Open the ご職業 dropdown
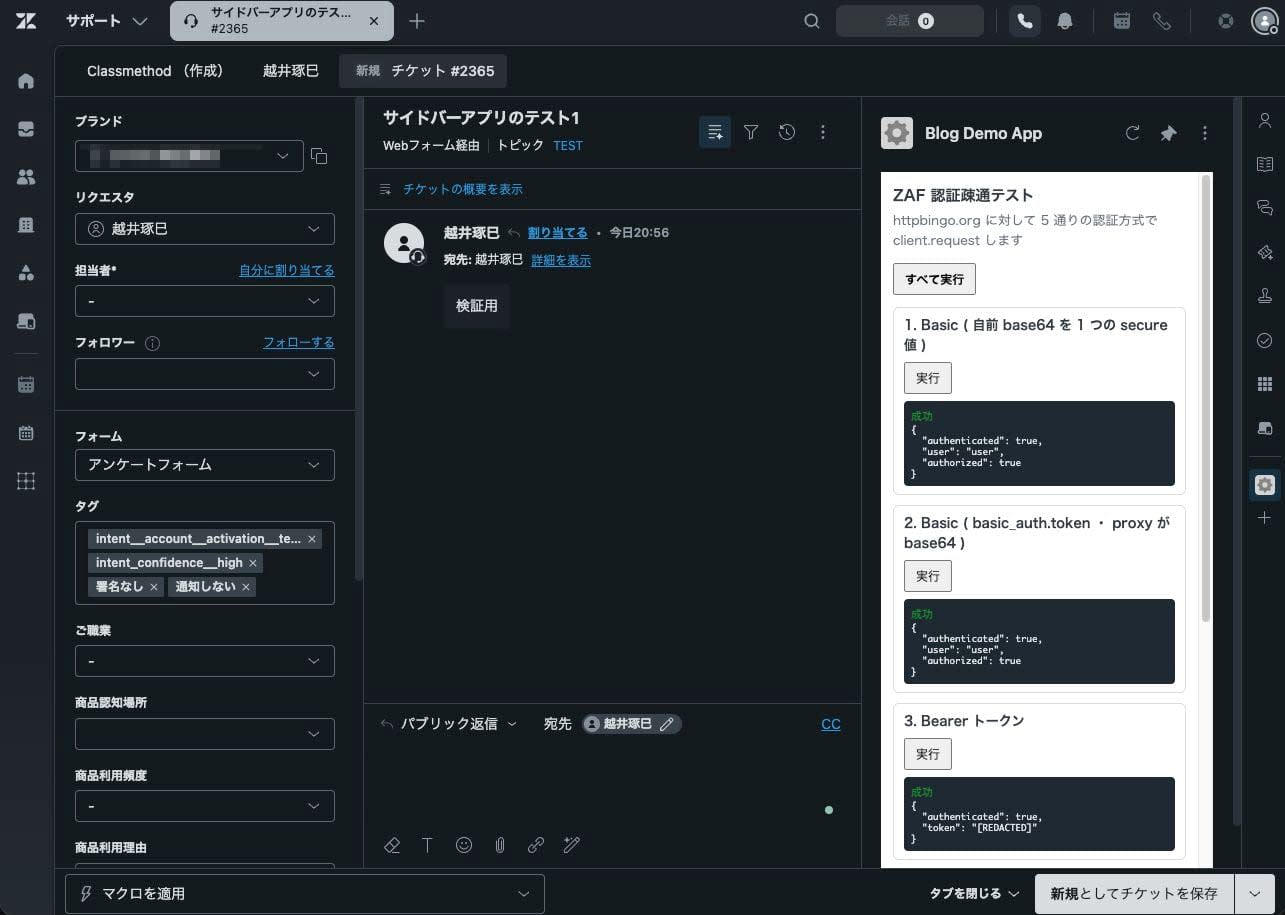The width and height of the screenshot is (1285, 915). (x=205, y=661)
